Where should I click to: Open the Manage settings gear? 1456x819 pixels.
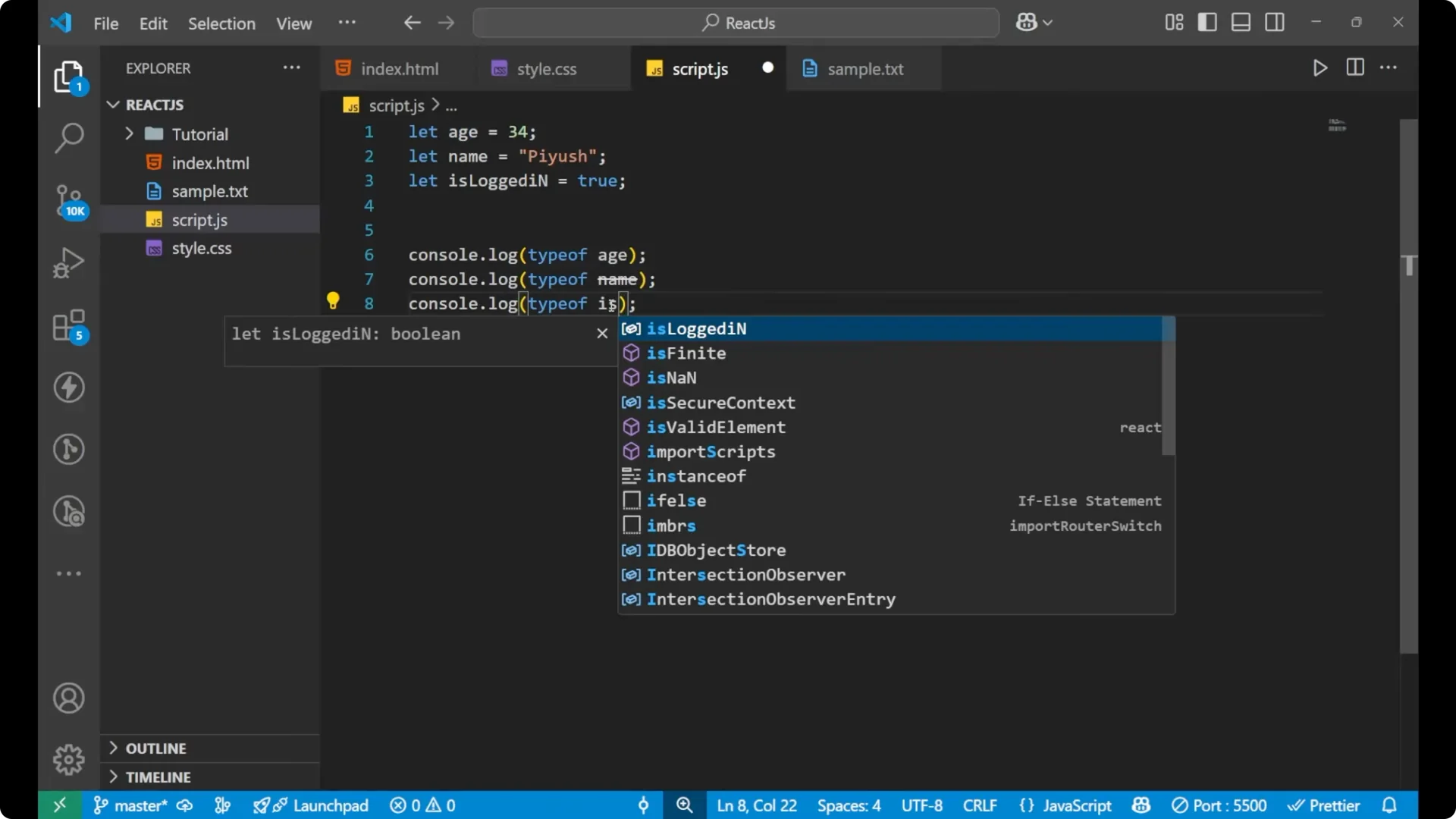[69, 759]
